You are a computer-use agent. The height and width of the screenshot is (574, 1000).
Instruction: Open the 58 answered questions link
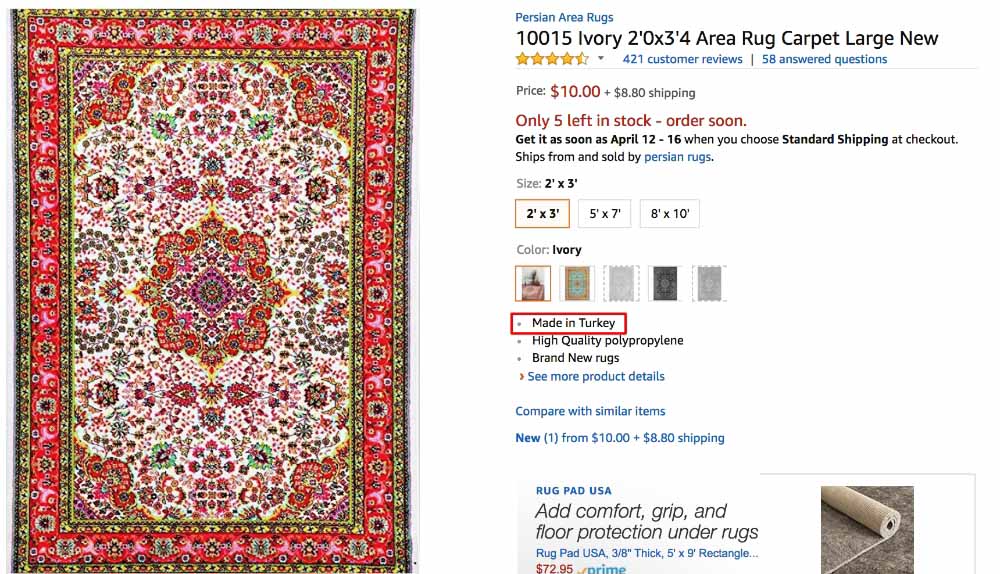(824, 59)
